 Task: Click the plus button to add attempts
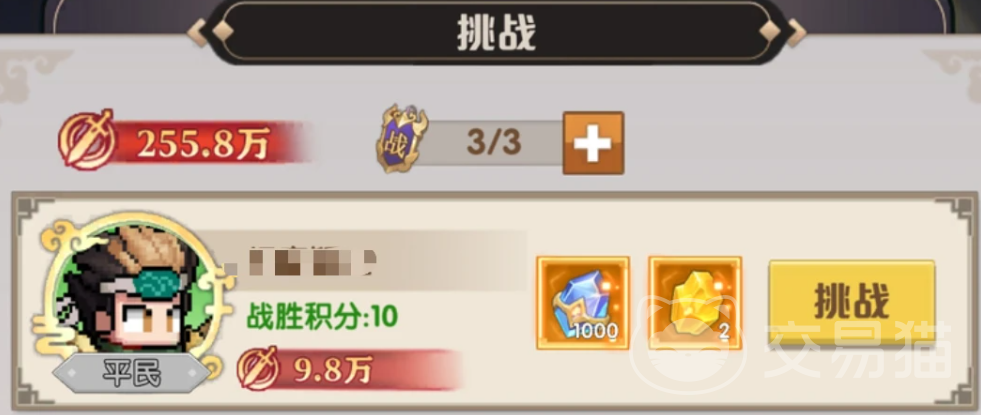click(x=593, y=143)
